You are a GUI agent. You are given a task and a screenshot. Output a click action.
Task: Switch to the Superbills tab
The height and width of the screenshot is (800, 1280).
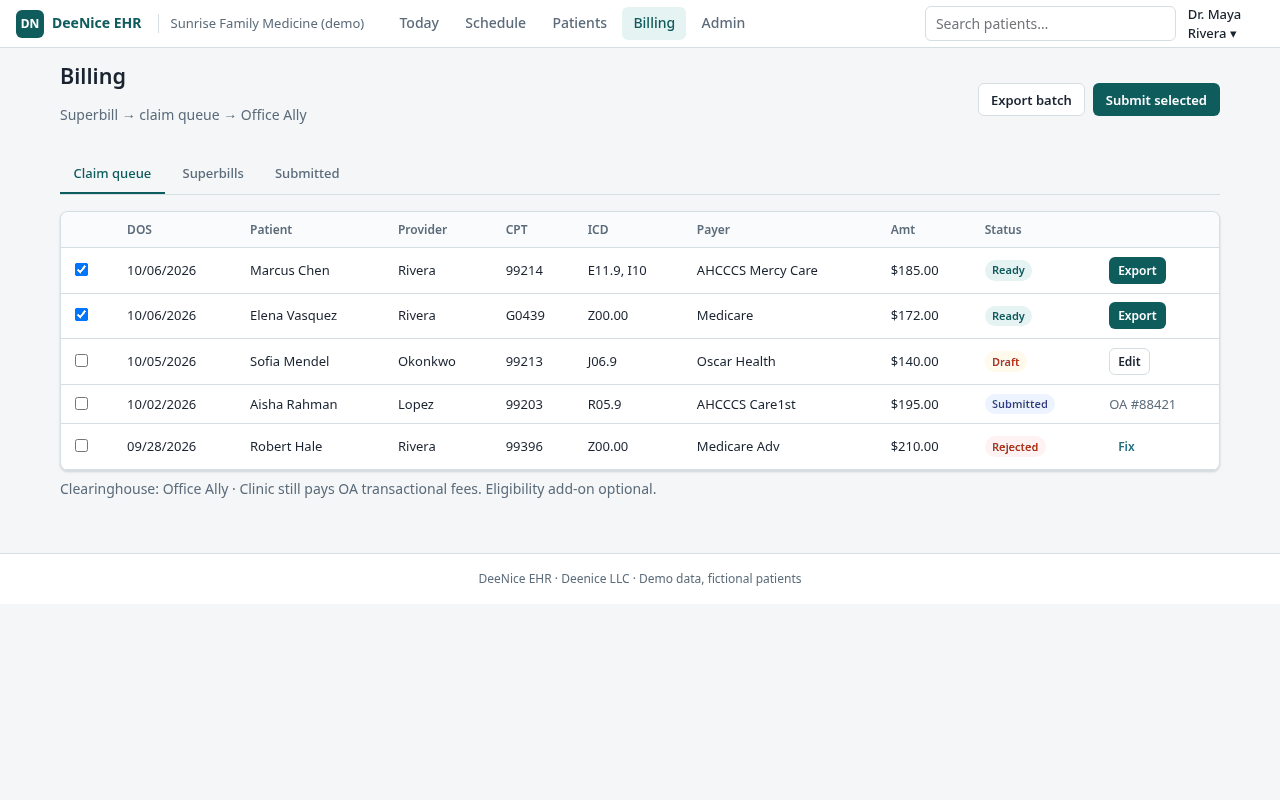[213, 174]
